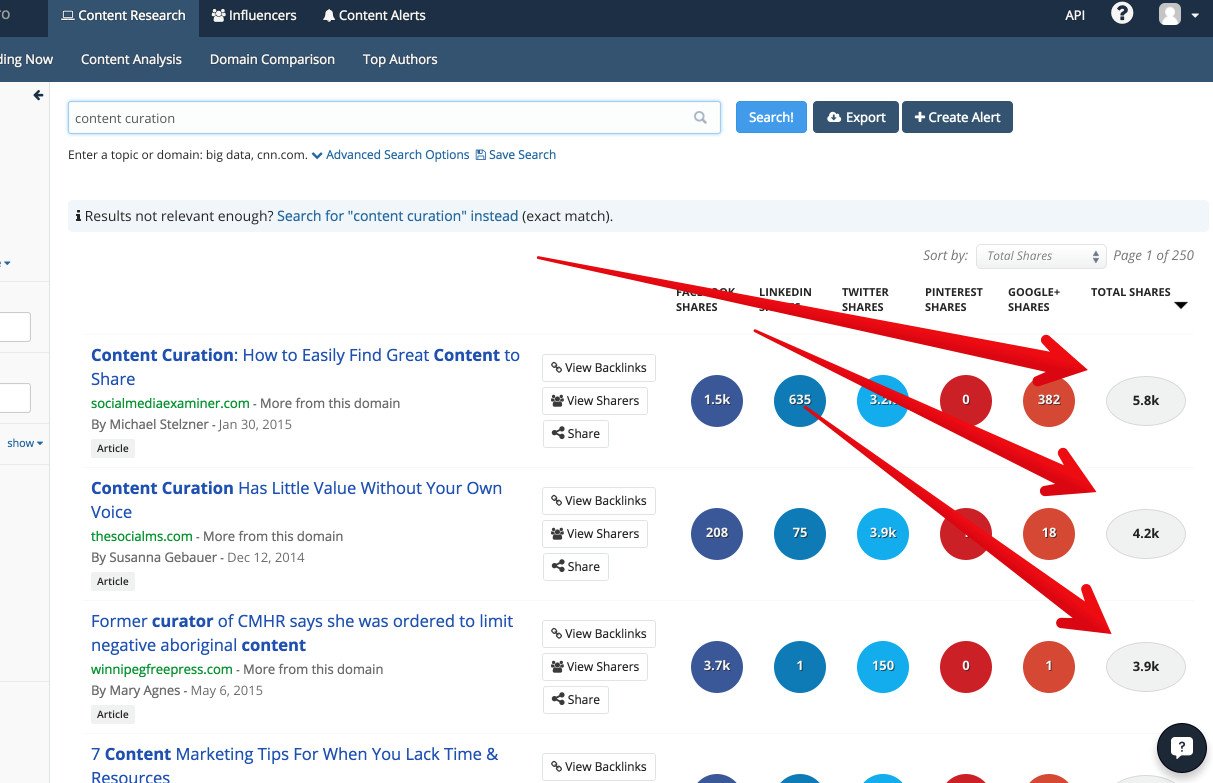Open "Content Curation Has Little Value" article
Image resolution: width=1213 pixels, height=783 pixels.
296,500
